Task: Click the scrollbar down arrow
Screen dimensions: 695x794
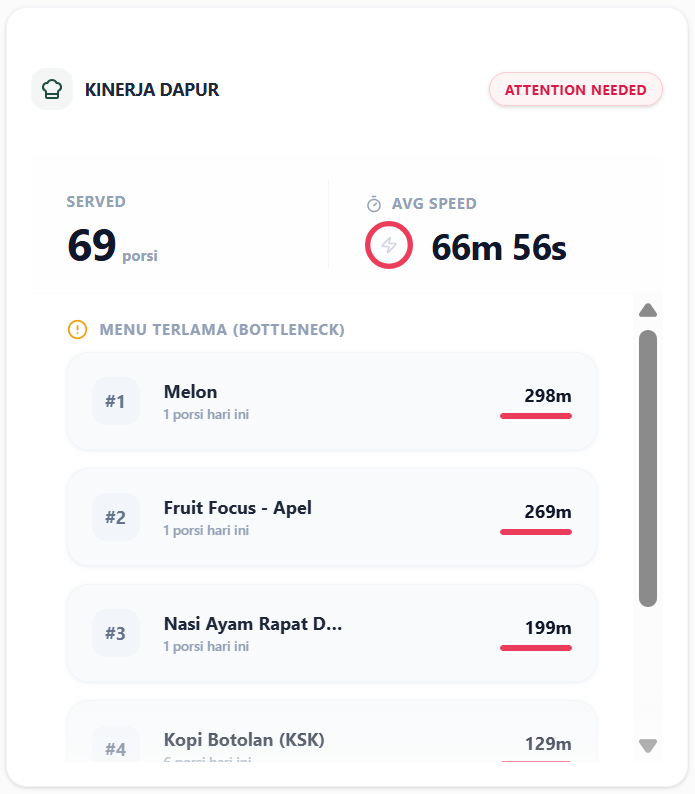Action: click(648, 745)
